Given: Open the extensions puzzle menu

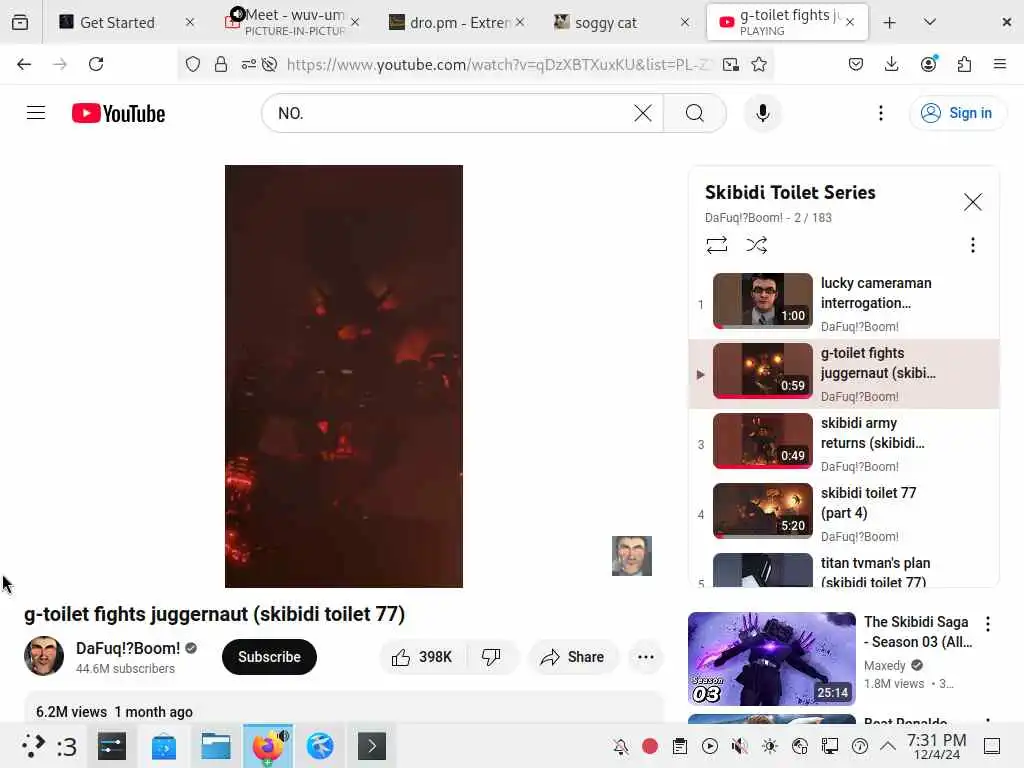Looking at the screenshot, I should [964, 64].
